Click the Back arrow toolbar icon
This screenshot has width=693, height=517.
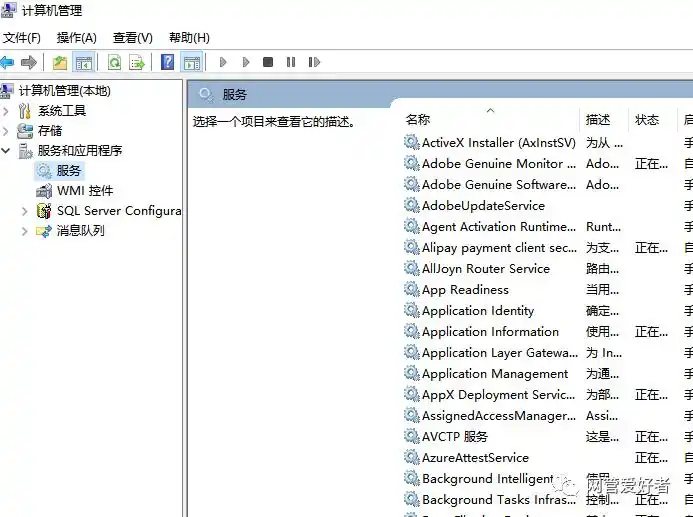(x=8, y=62)
